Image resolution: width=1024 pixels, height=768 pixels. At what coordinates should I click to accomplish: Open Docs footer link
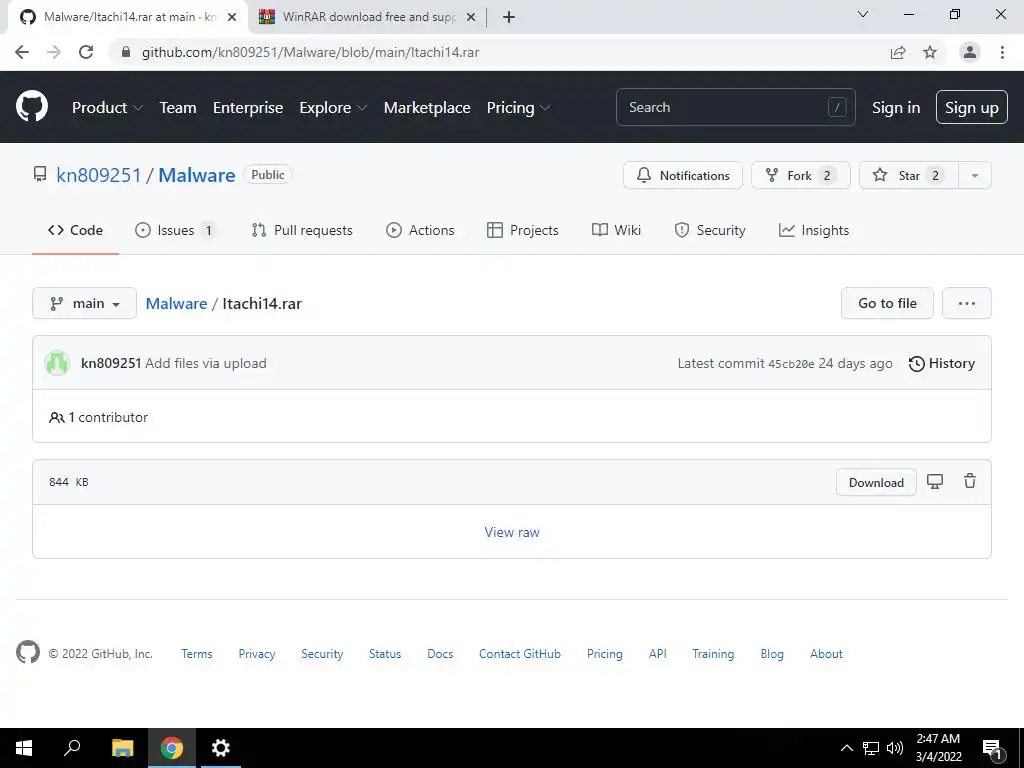(x=440, y=654)
